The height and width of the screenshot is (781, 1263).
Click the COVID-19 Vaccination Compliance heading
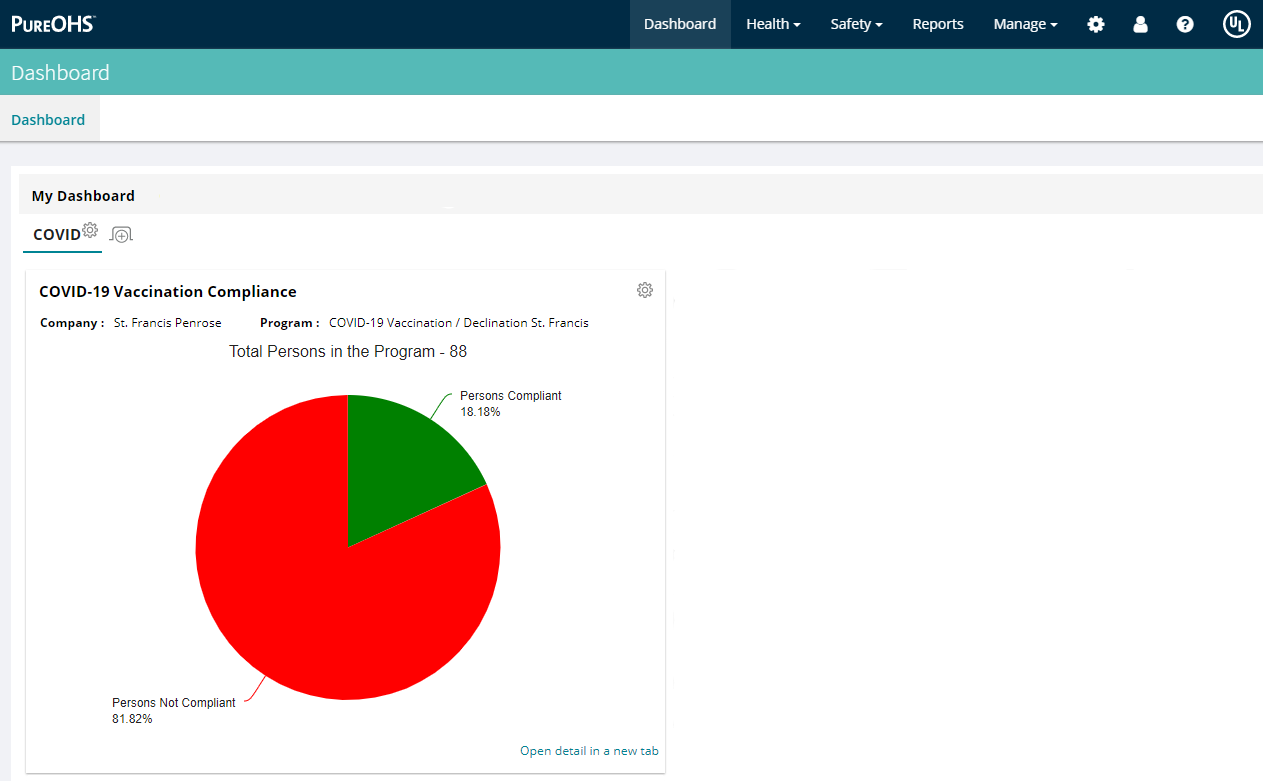point(168,292)
